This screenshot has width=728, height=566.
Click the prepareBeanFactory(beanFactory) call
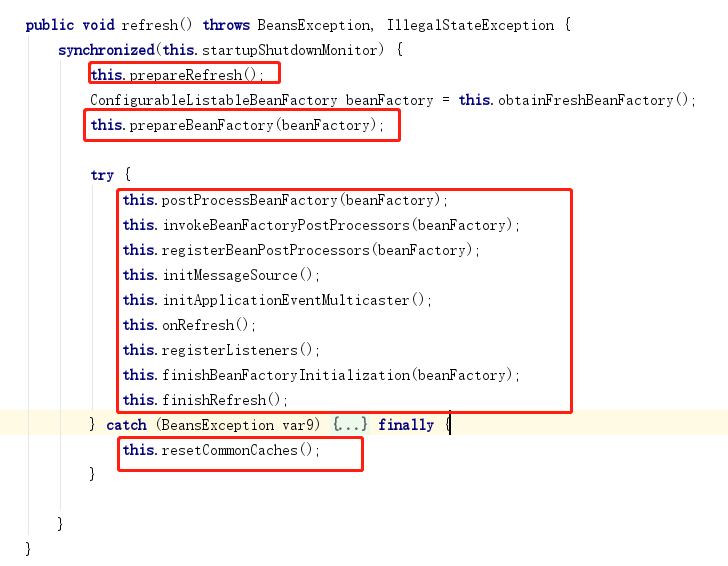[x=253, y=125]
